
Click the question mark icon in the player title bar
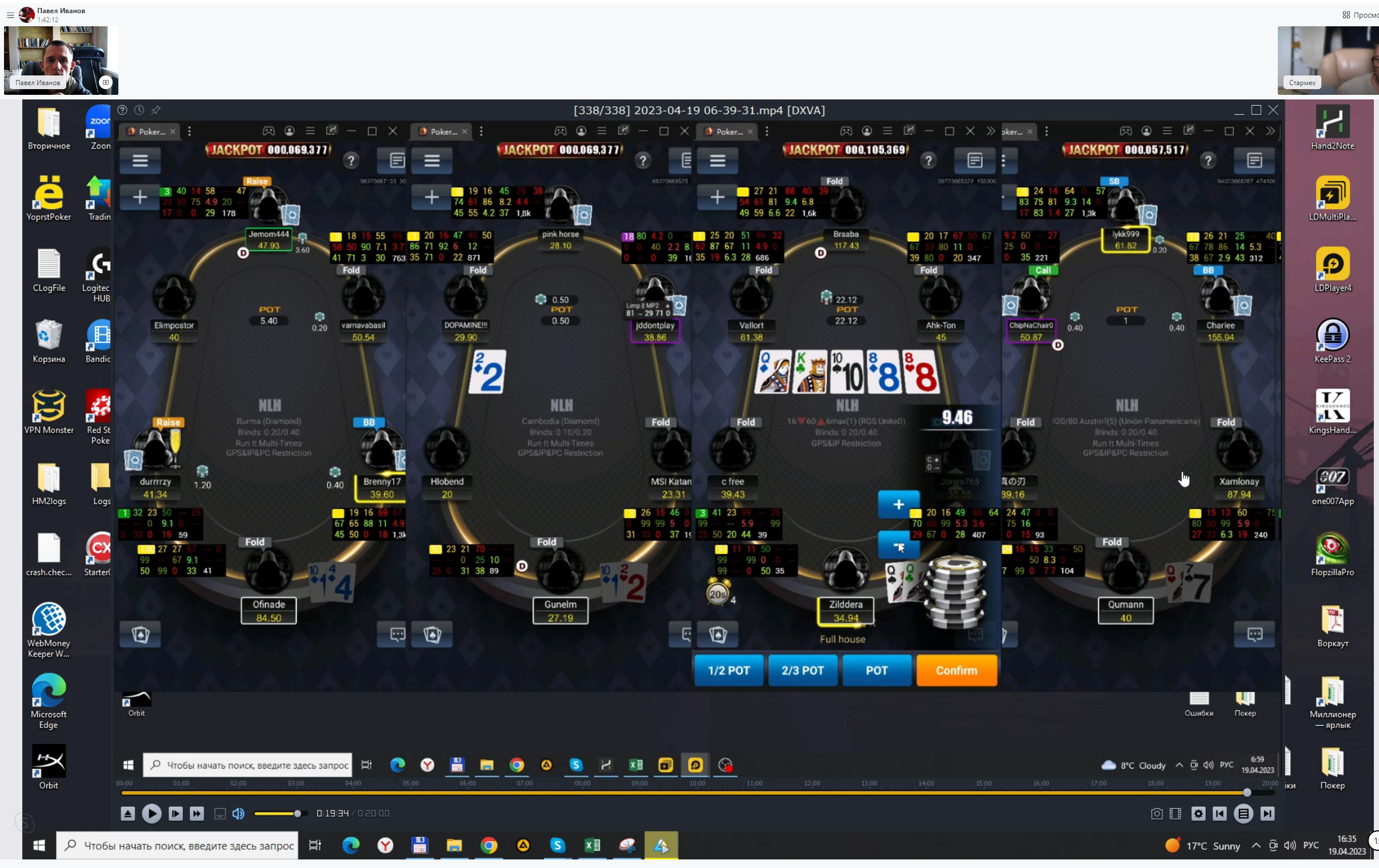[x=122, y=110]
